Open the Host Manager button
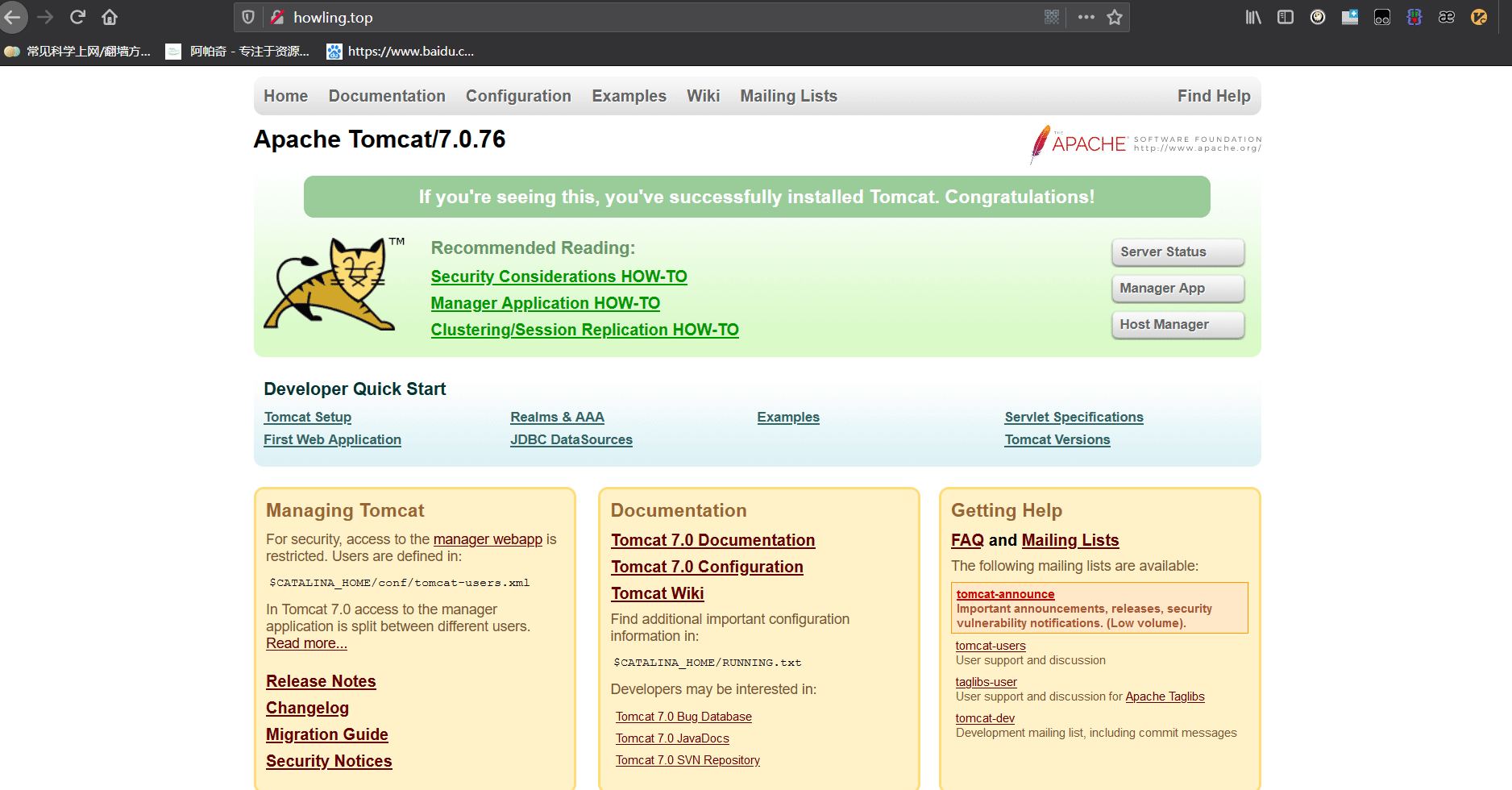 point(1178,325)
